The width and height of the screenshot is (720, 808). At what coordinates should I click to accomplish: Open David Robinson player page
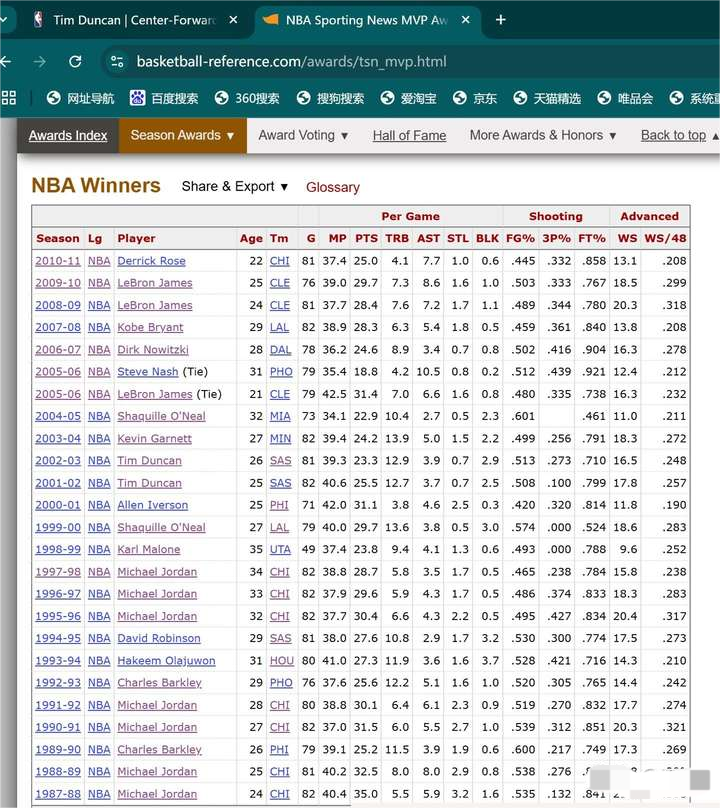click(159, 638)
